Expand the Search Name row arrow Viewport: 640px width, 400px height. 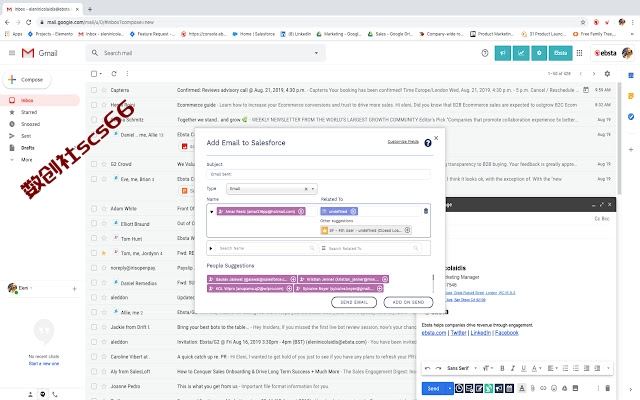coord(211,248)
